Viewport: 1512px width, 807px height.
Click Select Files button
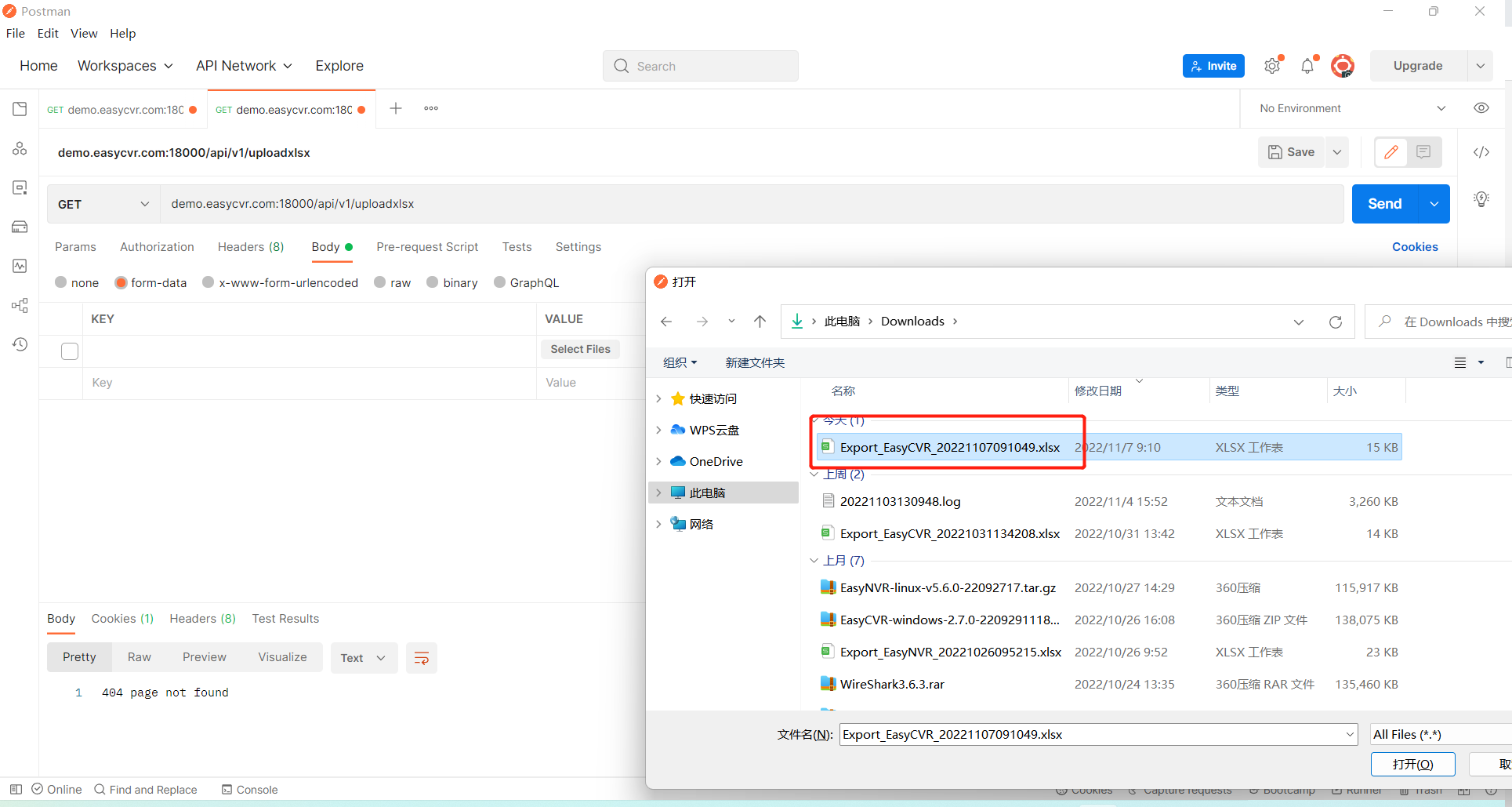pyautogui.click(x=580, y=349)
